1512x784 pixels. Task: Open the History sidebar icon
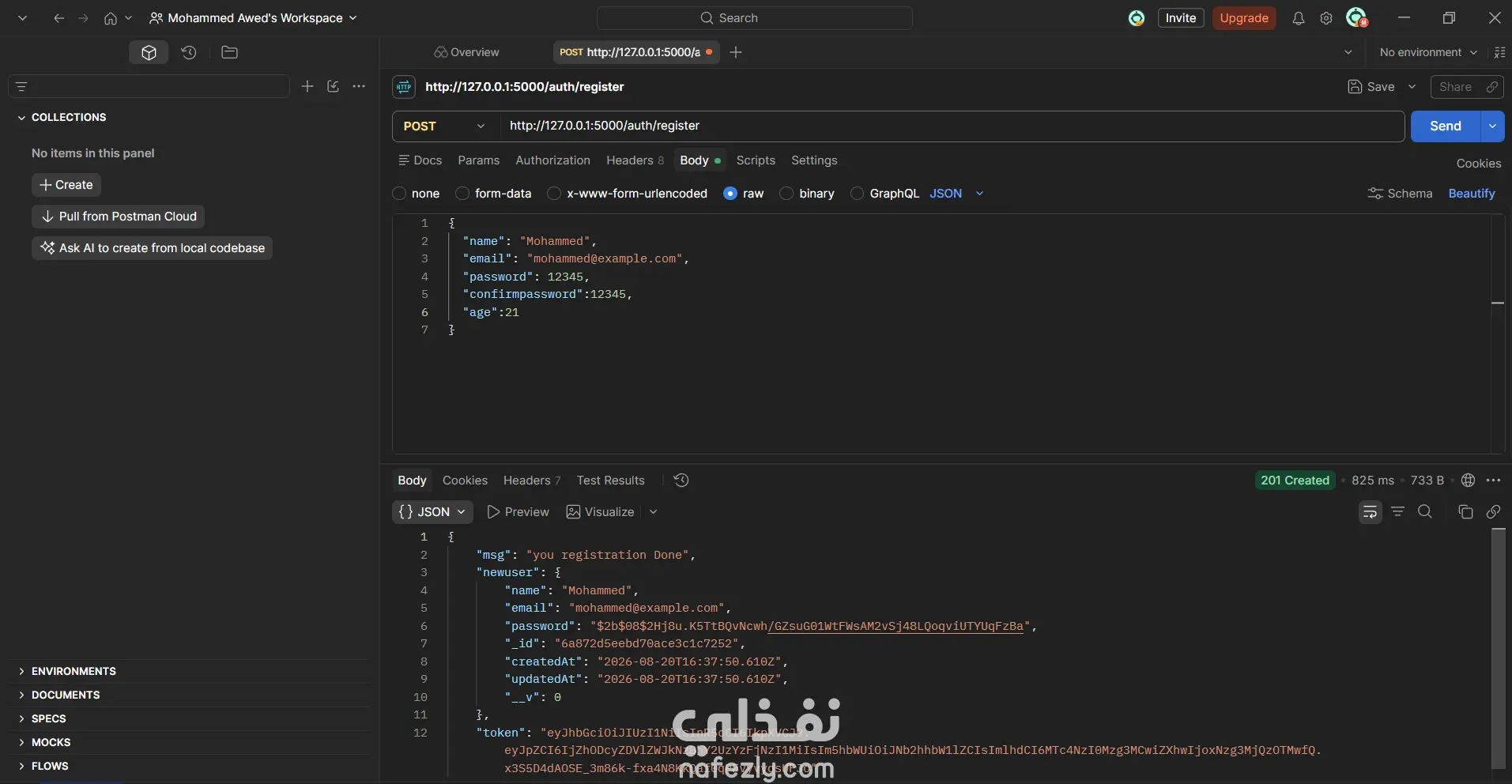[189, 52]
